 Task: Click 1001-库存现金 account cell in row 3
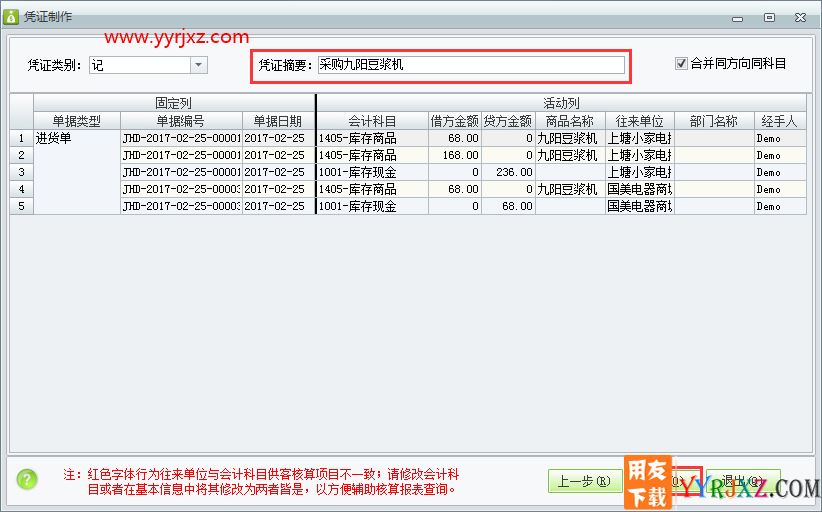pos(372,172)
